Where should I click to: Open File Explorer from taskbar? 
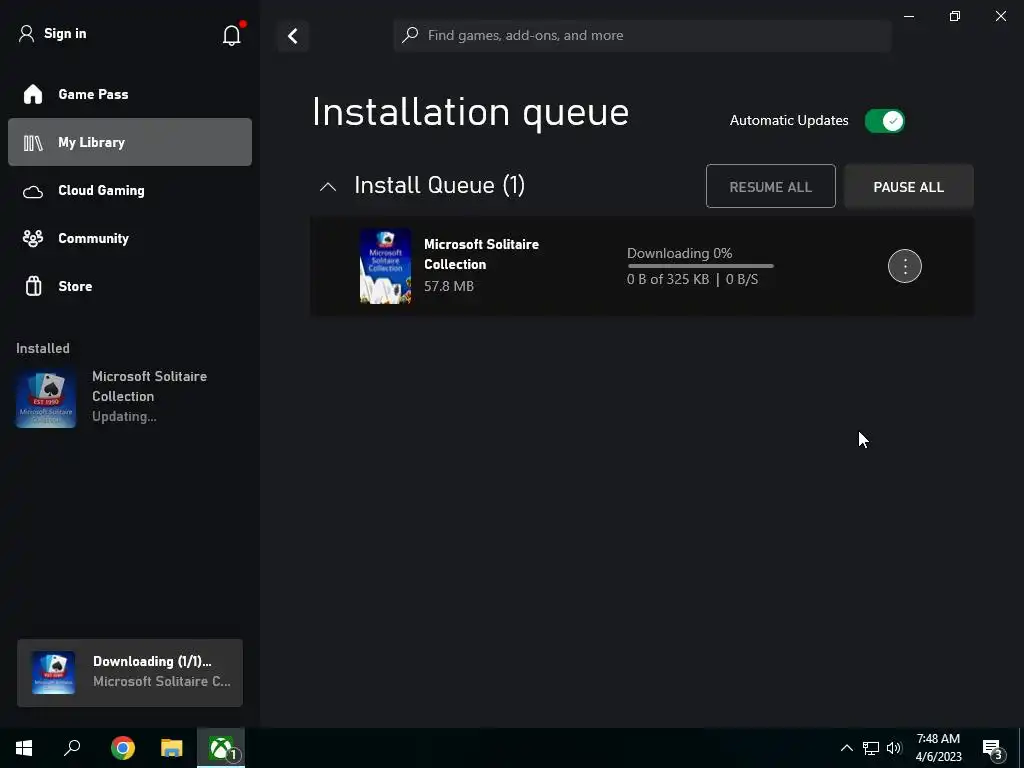click(x=172, y=748)
